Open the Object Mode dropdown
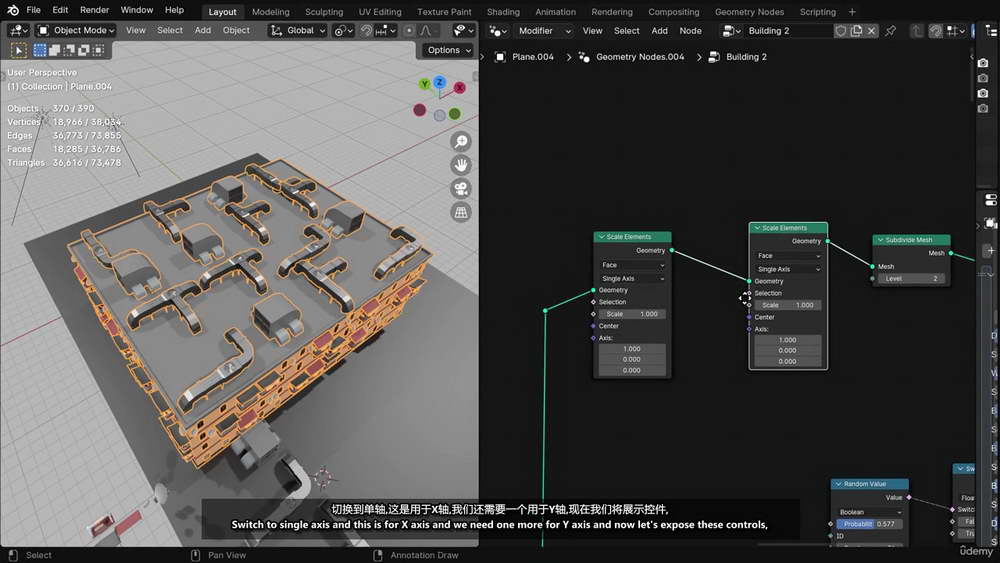Viewport: 1000px width, 563px height. tap(75, 30)
